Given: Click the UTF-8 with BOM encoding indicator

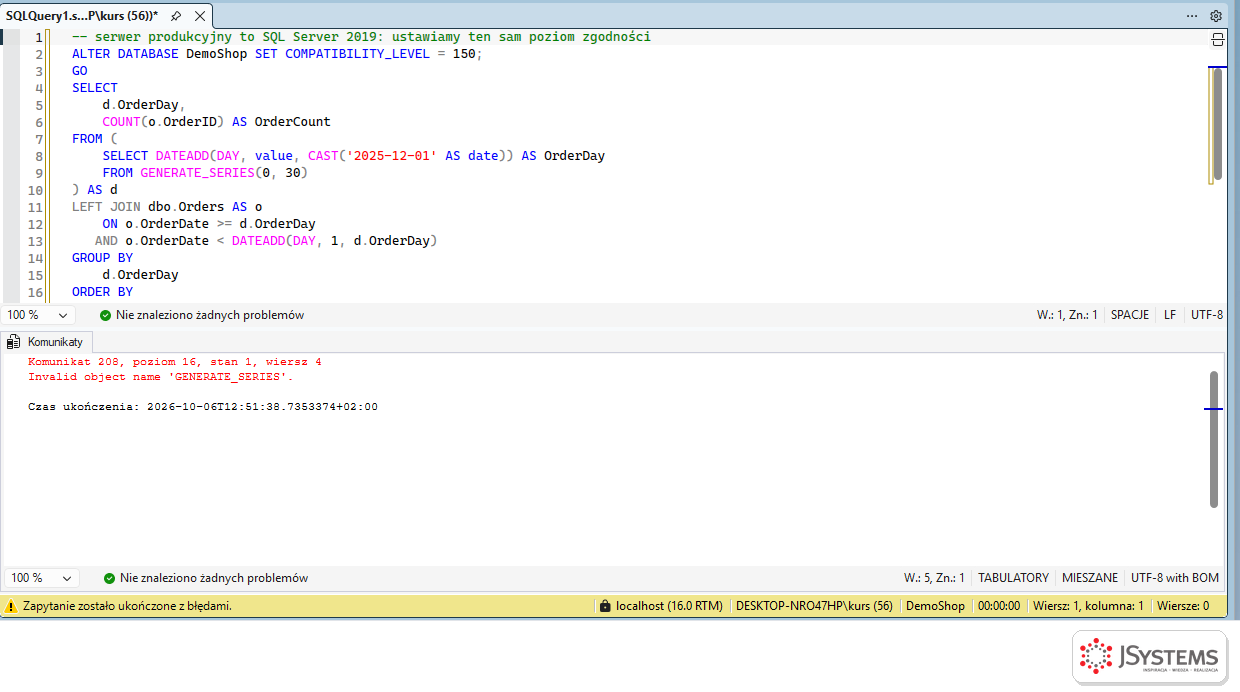Looking at the screenshot, I should (x=1175, y=578).
